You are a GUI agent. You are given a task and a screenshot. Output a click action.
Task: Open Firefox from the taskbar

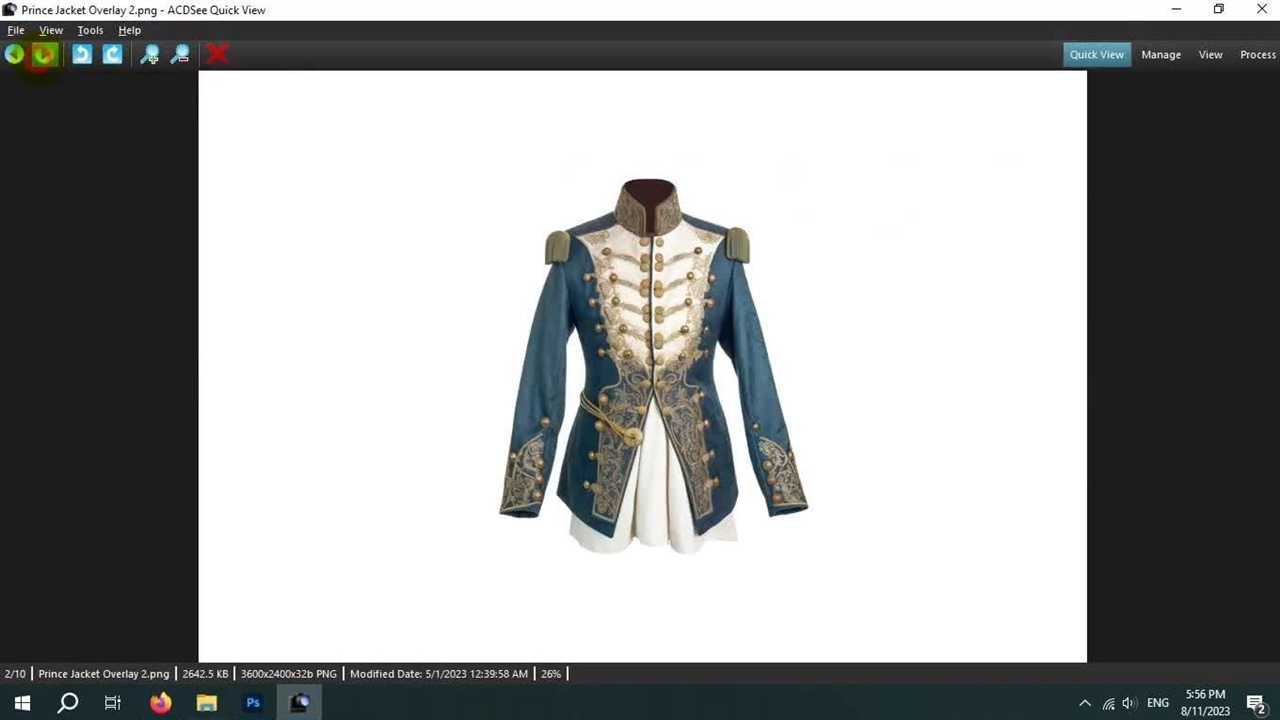point(160,703)
